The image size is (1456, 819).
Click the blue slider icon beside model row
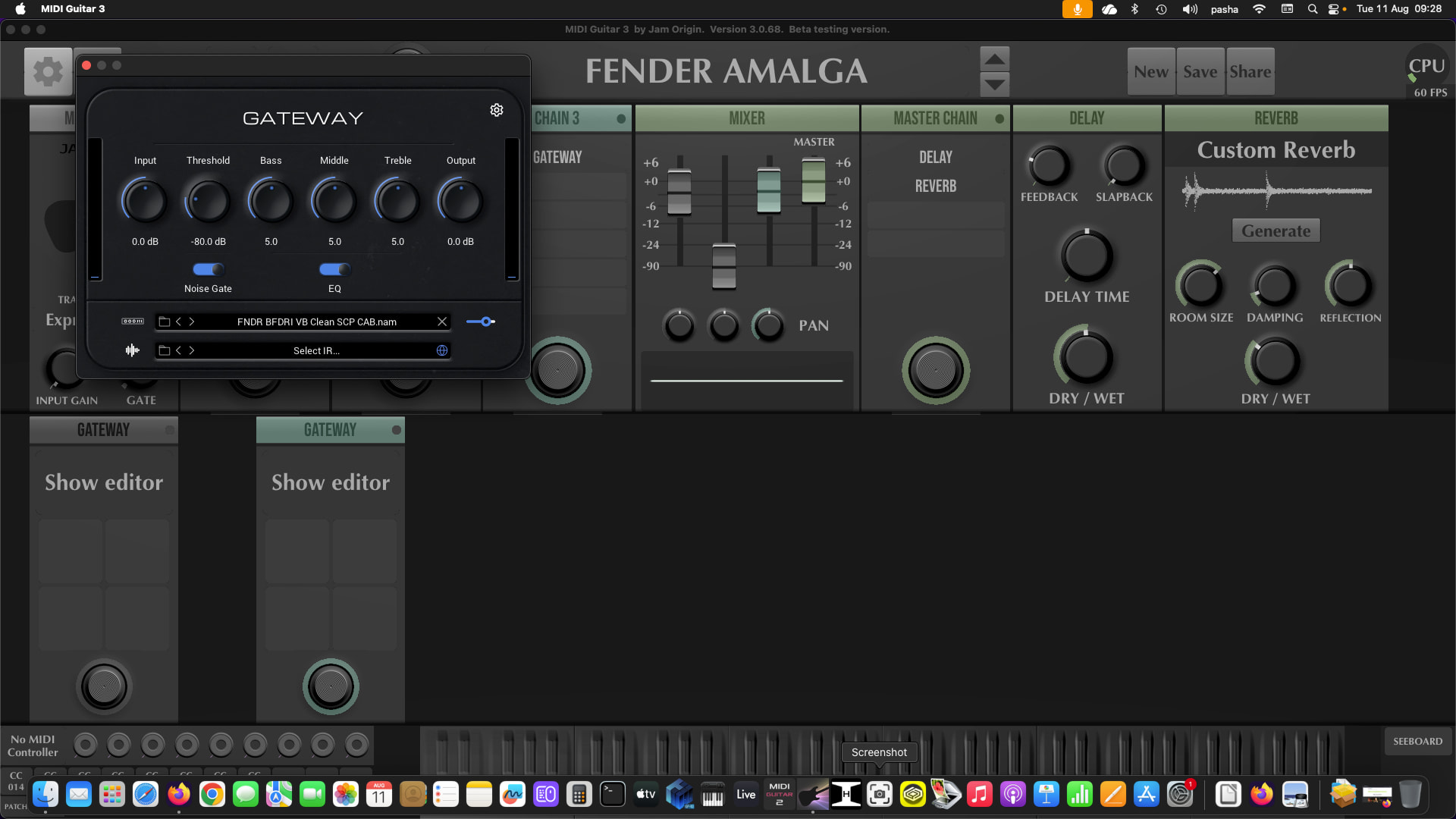click(481, 322)
